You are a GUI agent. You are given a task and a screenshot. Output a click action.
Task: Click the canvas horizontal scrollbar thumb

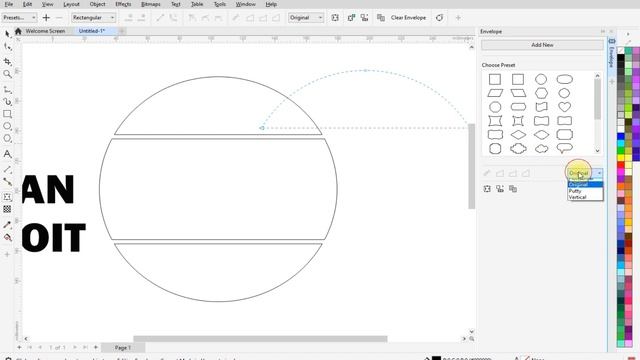pyautogui.click(x=260, y=339)
